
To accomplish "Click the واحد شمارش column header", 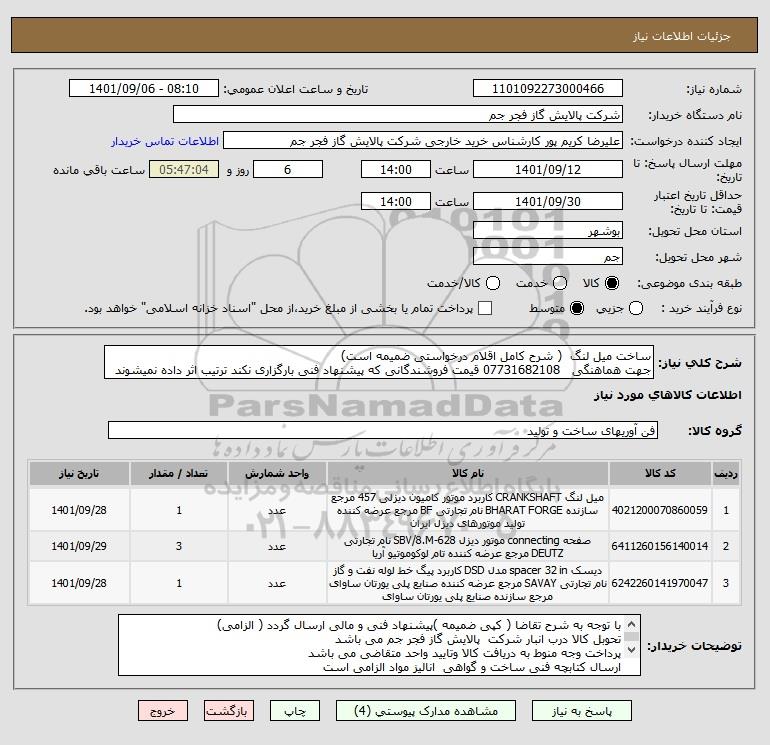I will 277,473.
